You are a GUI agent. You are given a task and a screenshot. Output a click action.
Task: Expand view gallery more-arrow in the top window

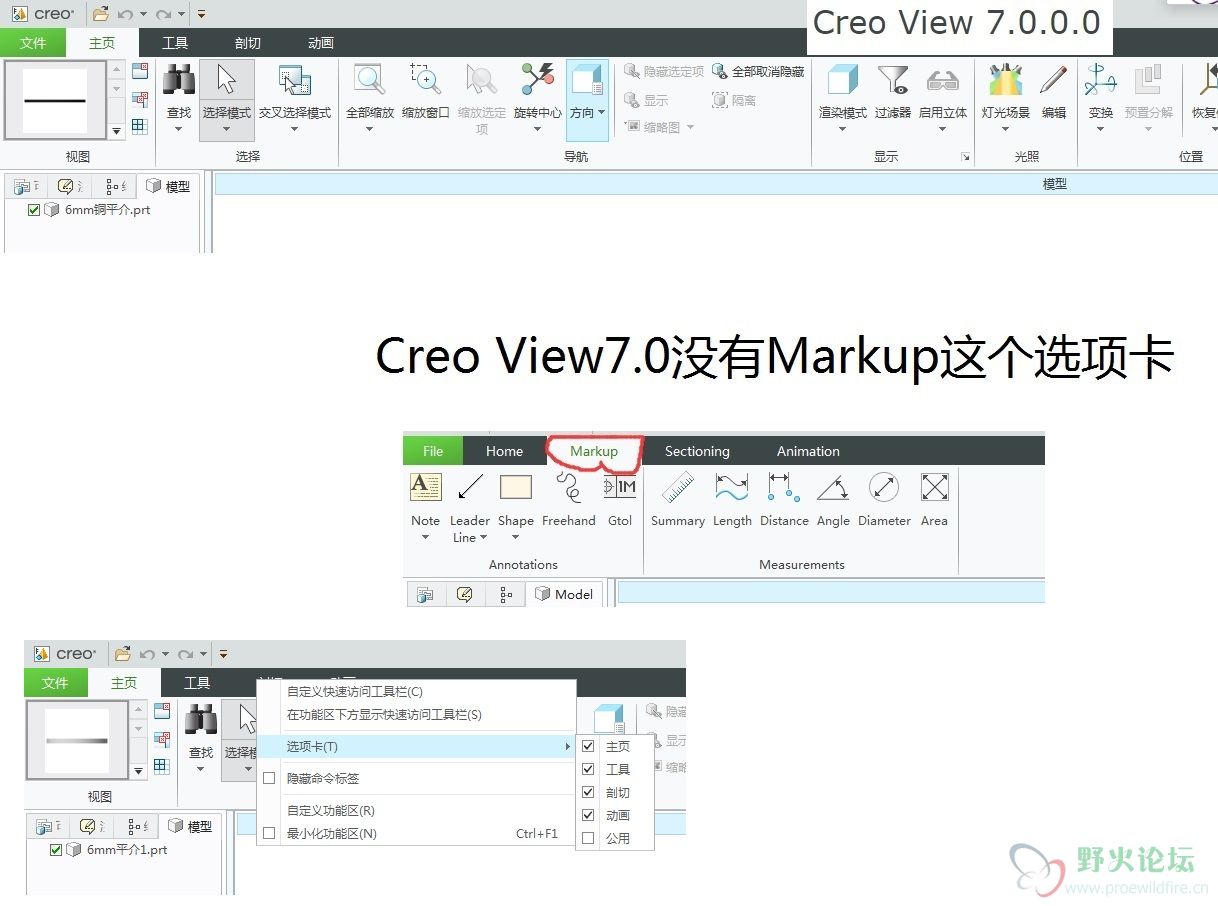pos(116,130)
